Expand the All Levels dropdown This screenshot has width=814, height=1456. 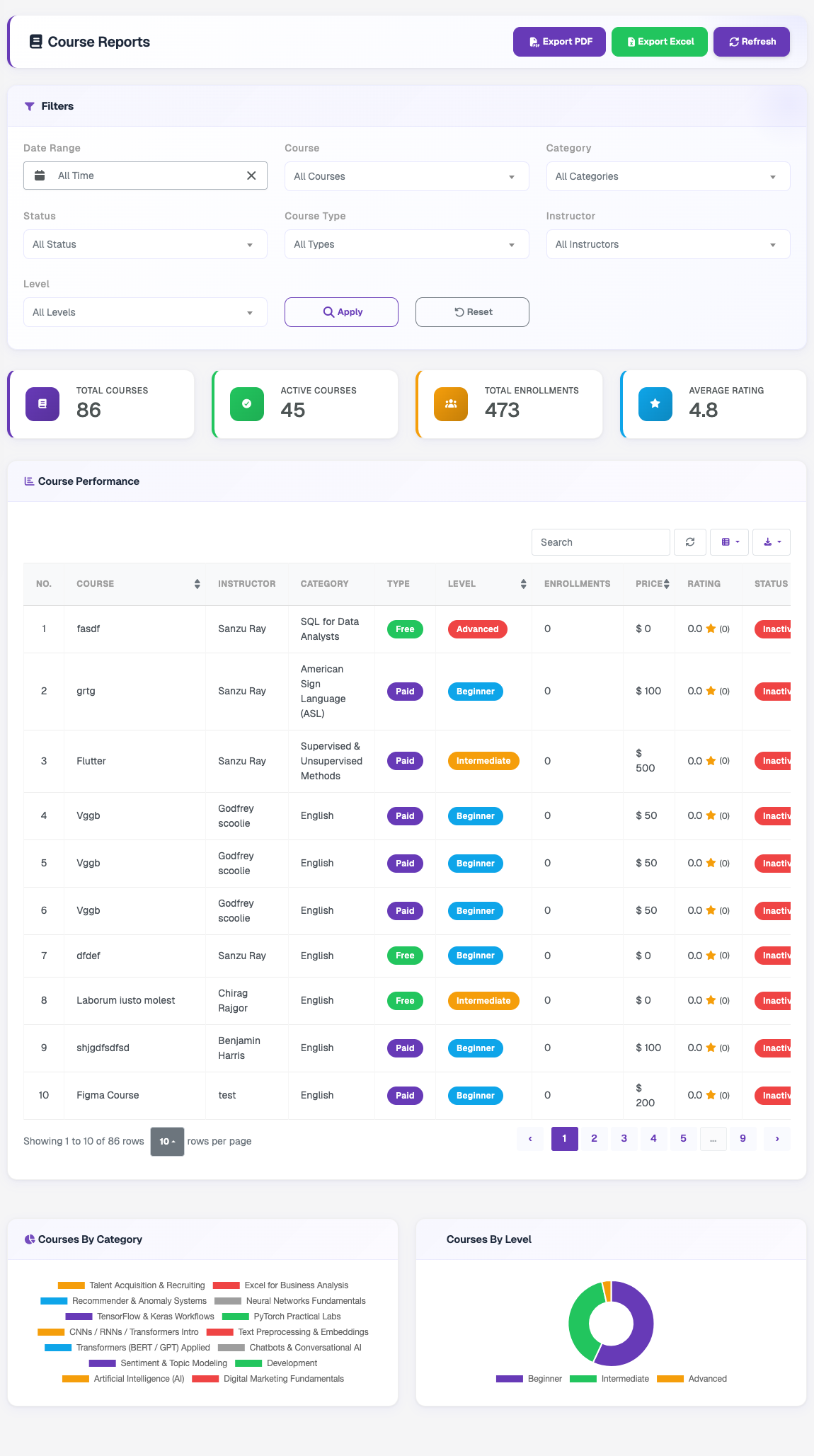point(145,312)
